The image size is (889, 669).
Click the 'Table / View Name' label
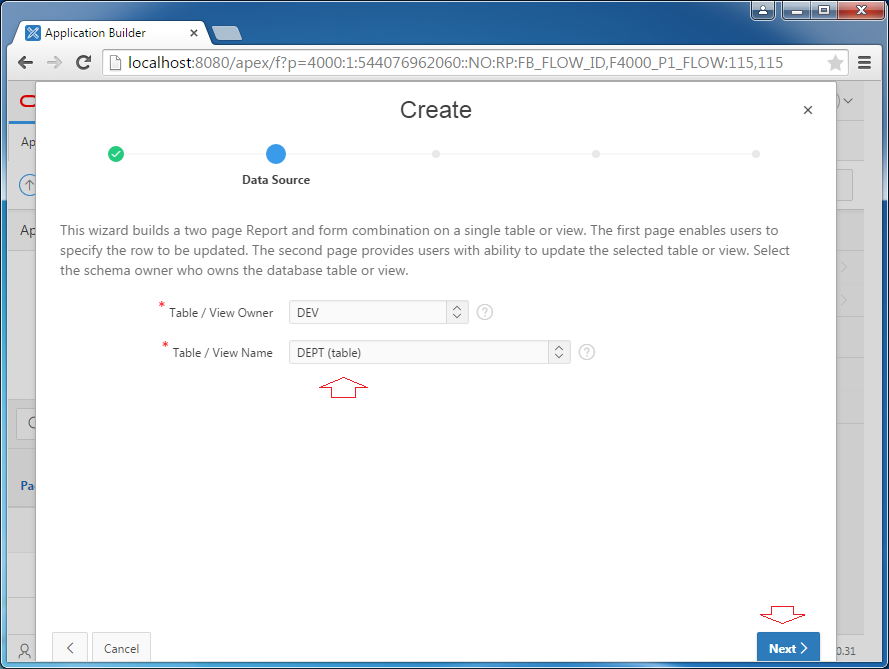(223, 353)
